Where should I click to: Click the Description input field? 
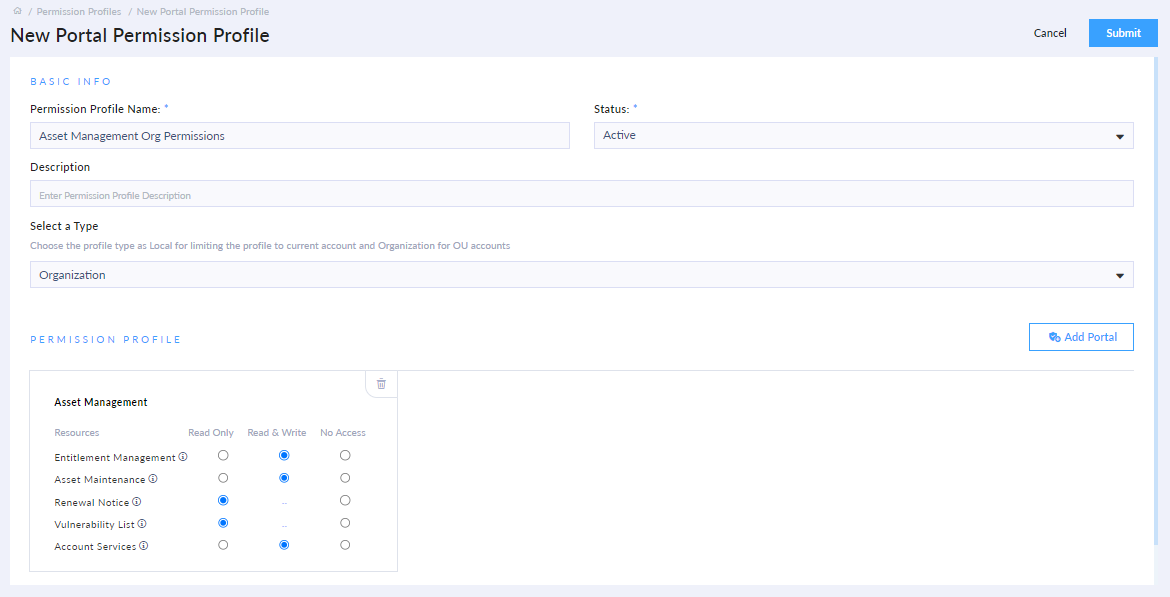[x=584, y=192]
